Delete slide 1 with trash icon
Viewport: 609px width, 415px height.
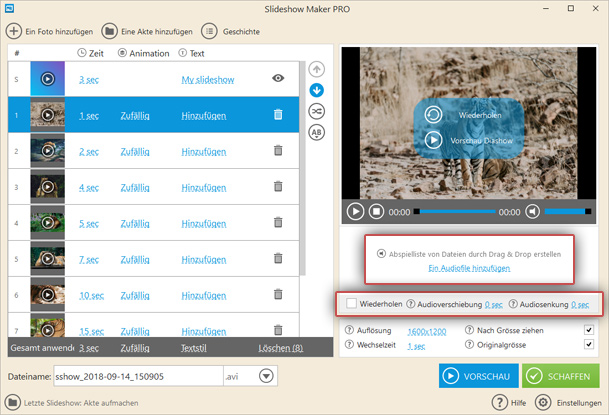point(278,115)
